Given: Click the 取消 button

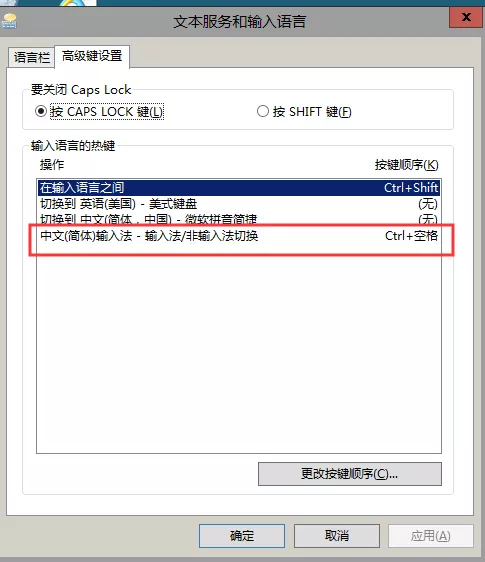Looking at the screenshot, I should [337, 536].
